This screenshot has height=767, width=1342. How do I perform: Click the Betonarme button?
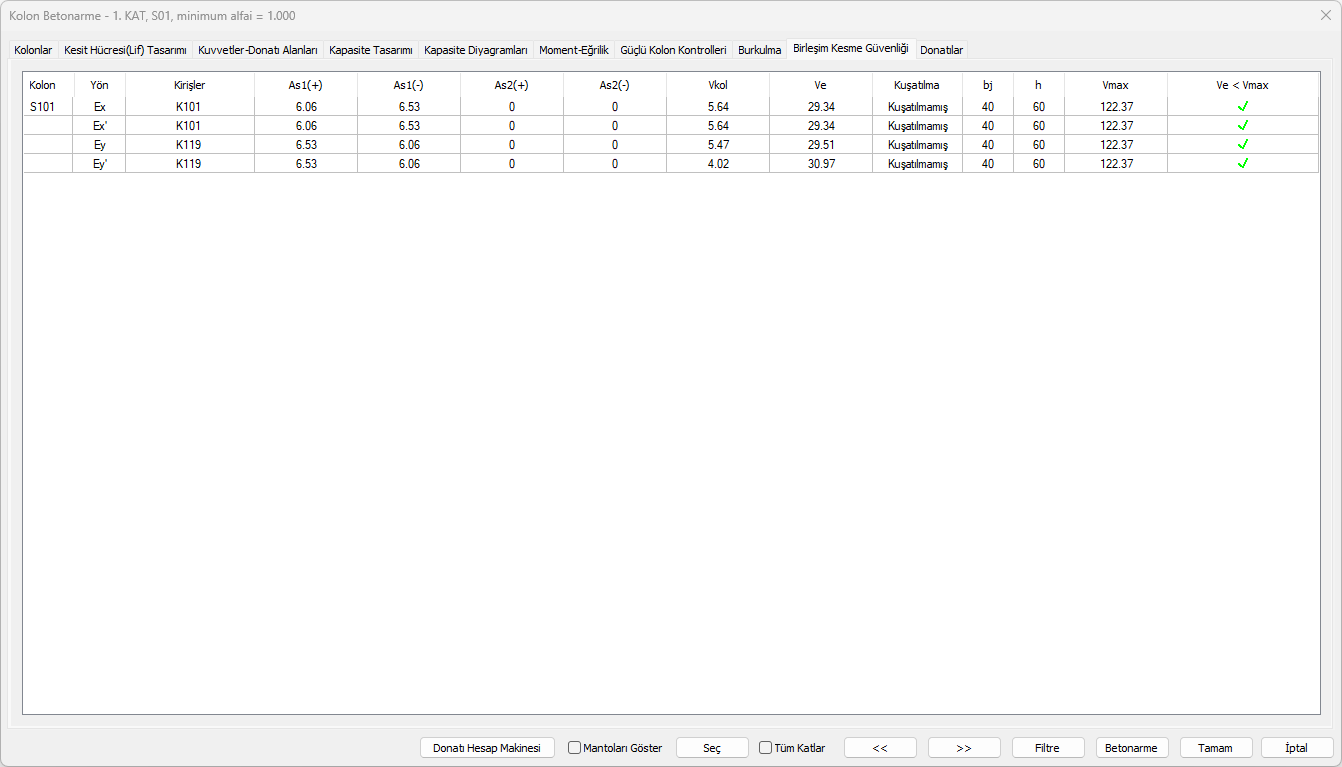point(1132,748)
